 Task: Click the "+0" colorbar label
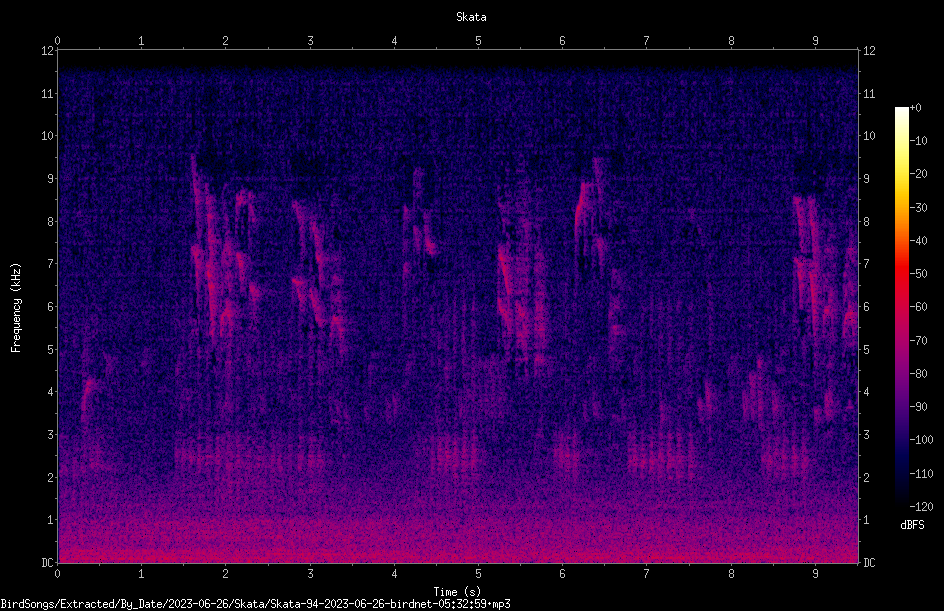coord(915,108)
